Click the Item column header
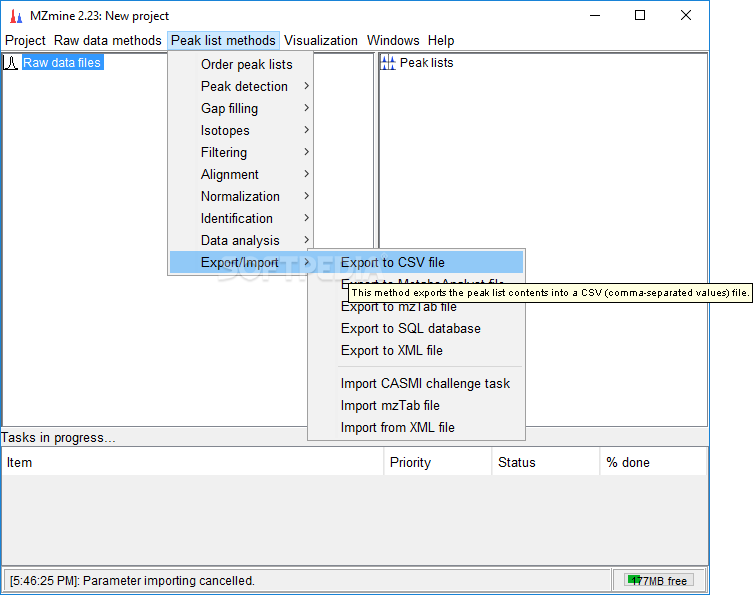 193,462
